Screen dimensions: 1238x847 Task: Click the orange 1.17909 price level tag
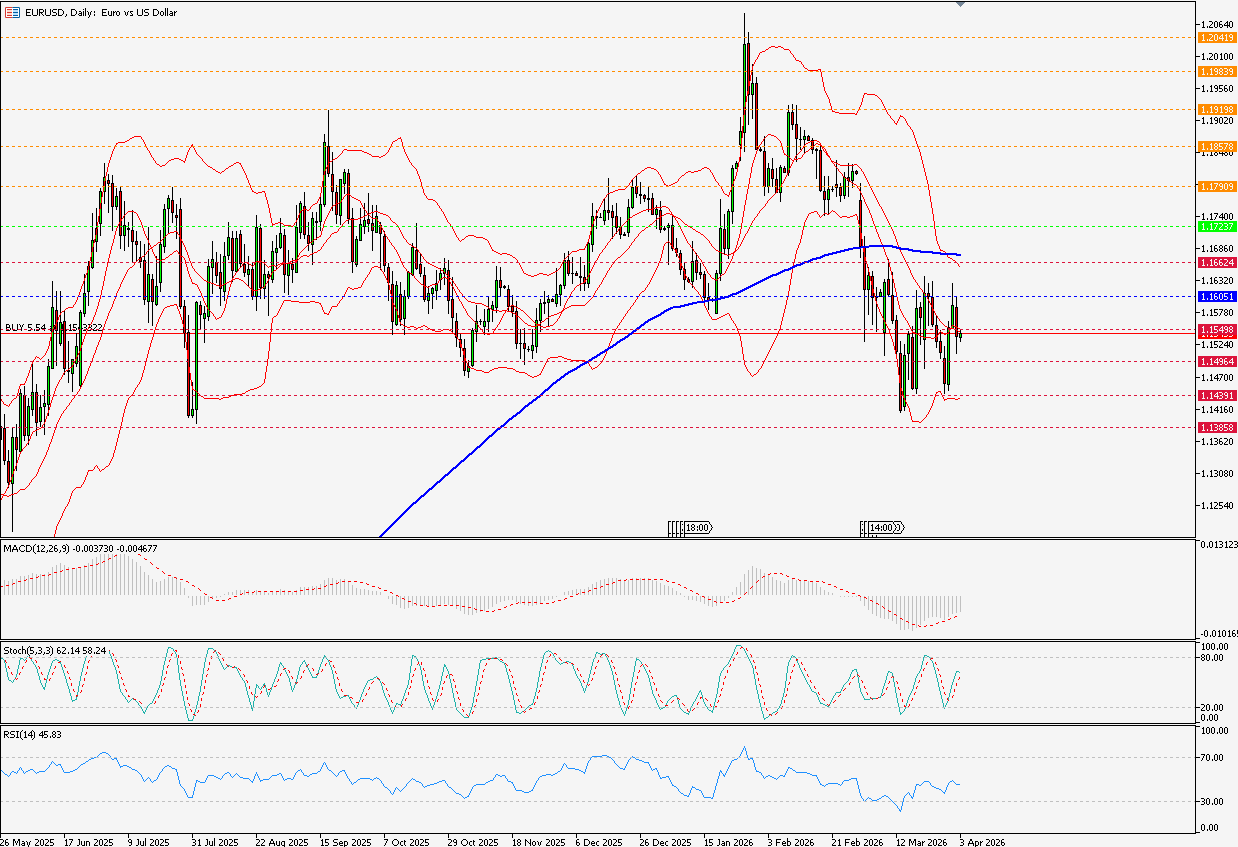[1216, 186]
